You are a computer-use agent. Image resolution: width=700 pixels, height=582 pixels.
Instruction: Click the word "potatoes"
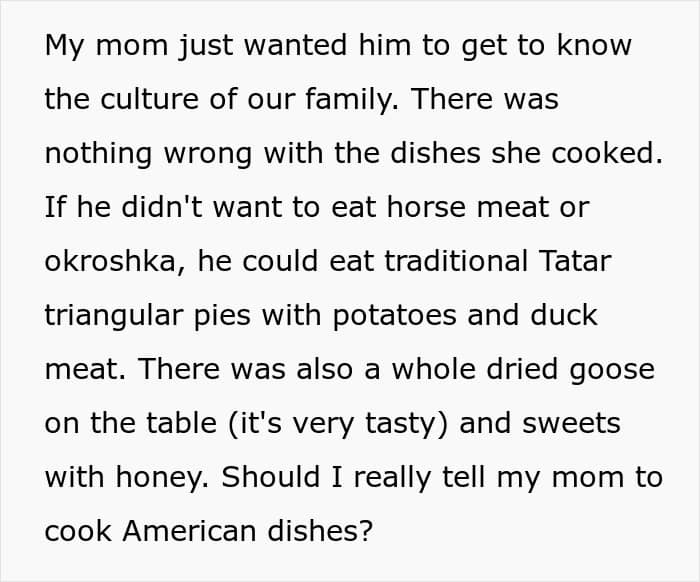(384, 316)
